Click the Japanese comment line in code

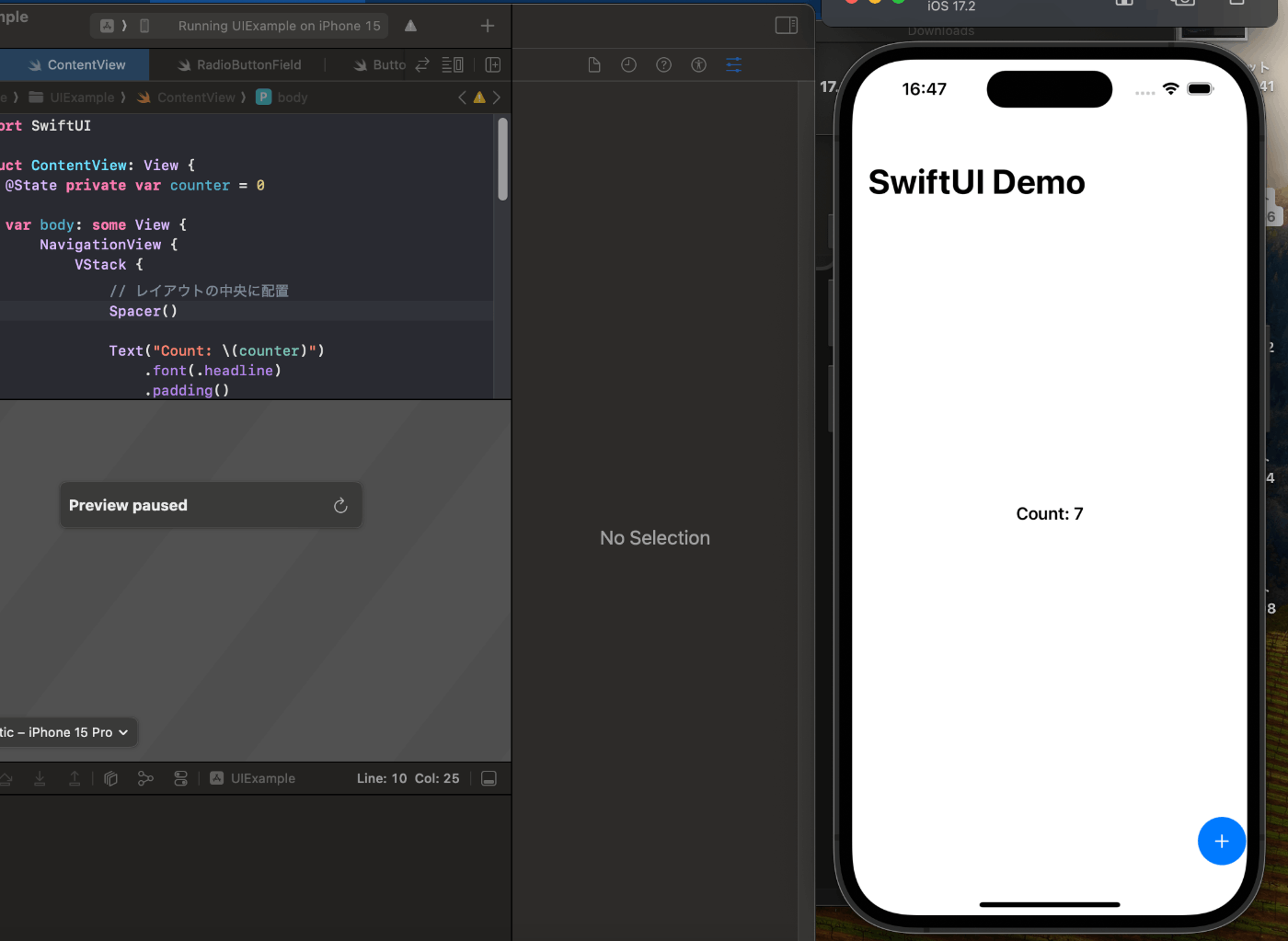click(199, 291)
